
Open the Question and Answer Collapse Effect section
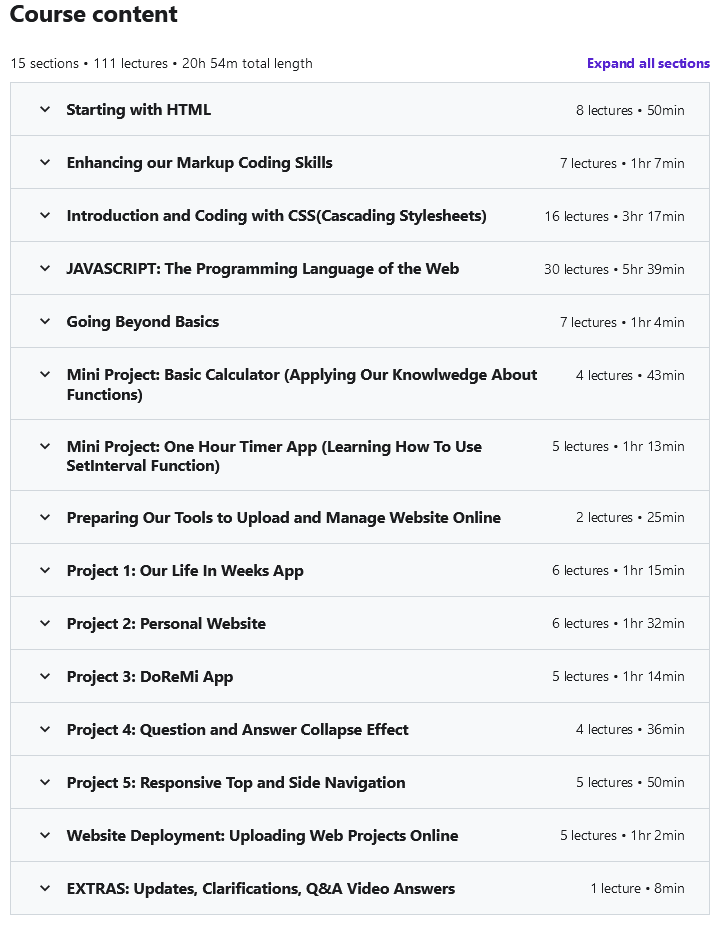click(43, 729)
